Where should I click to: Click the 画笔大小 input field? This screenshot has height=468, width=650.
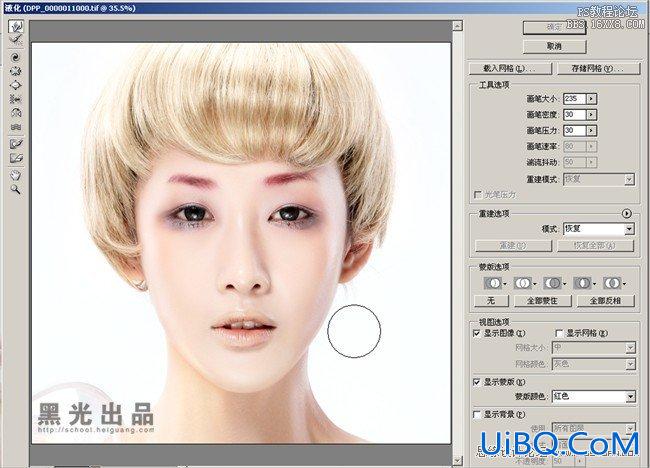coord(575,99)
